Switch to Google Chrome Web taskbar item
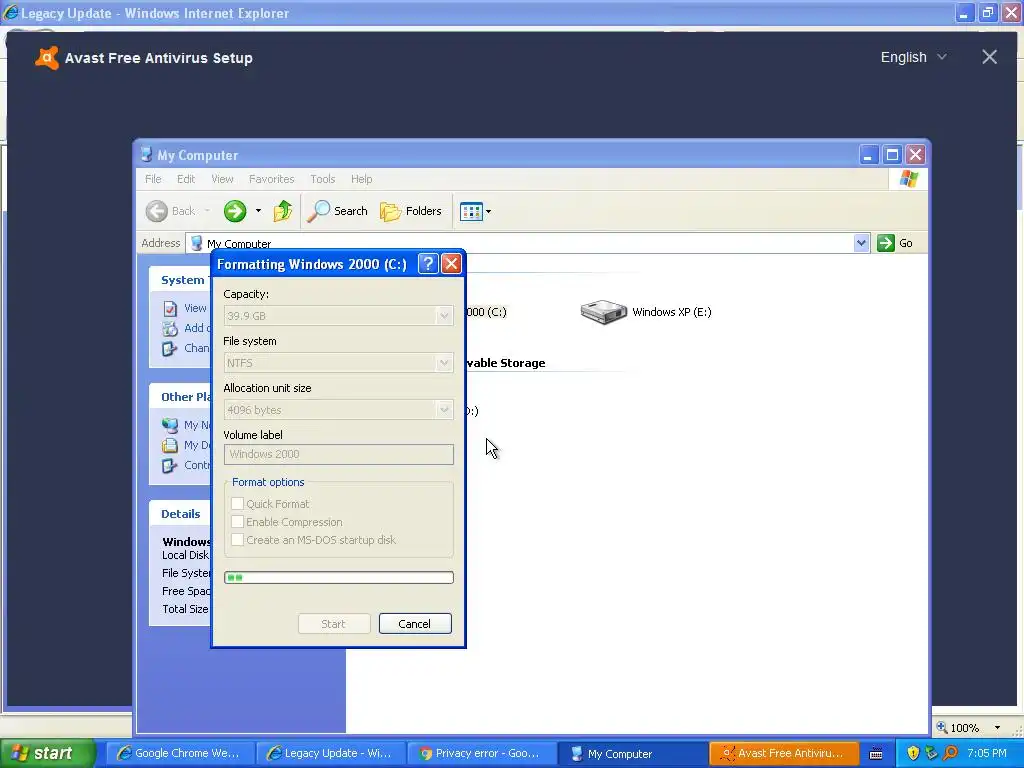This screenshot has width=1024, height=768. point(179,754)
